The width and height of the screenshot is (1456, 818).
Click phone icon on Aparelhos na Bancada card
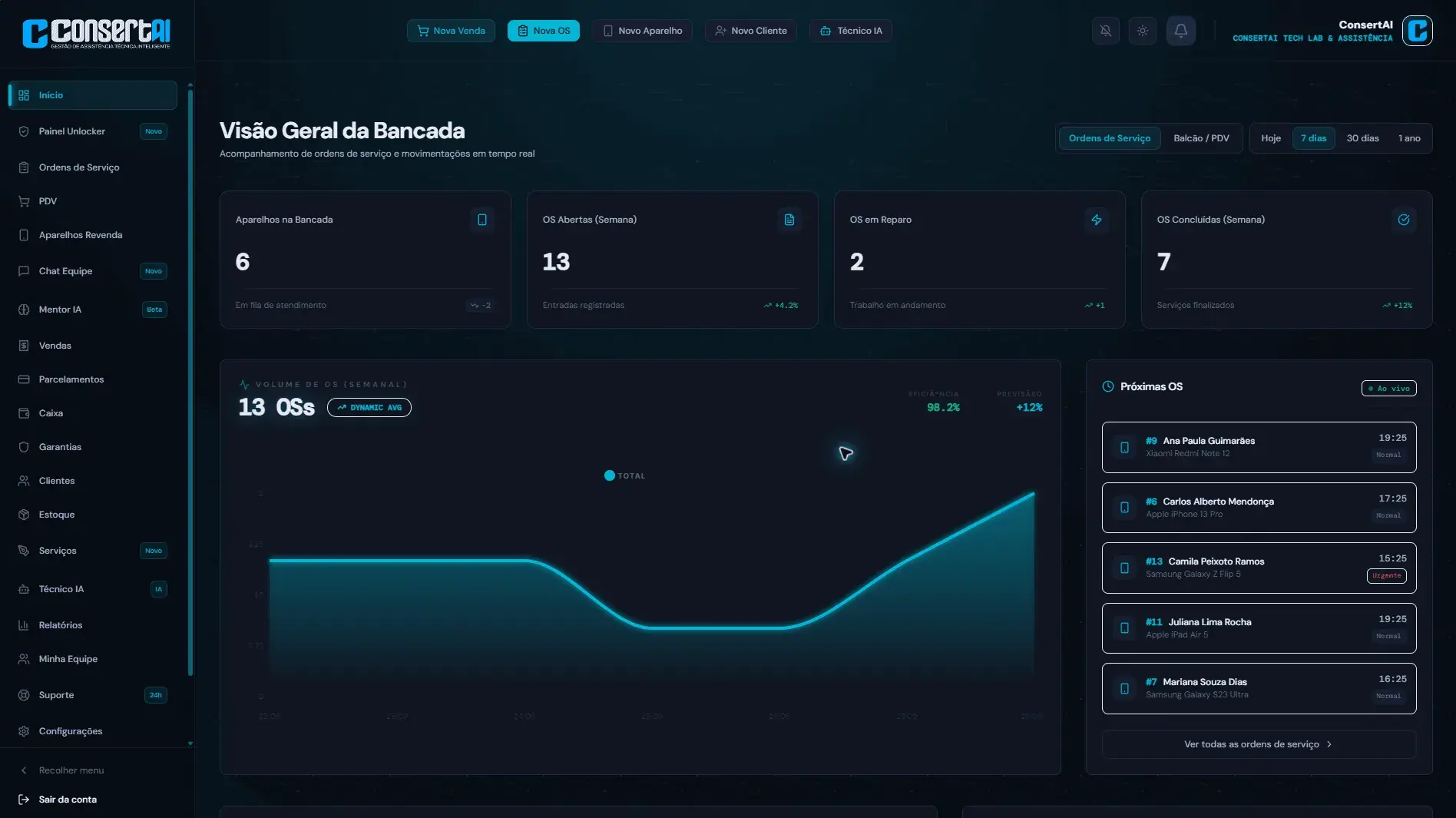(482, 220)
